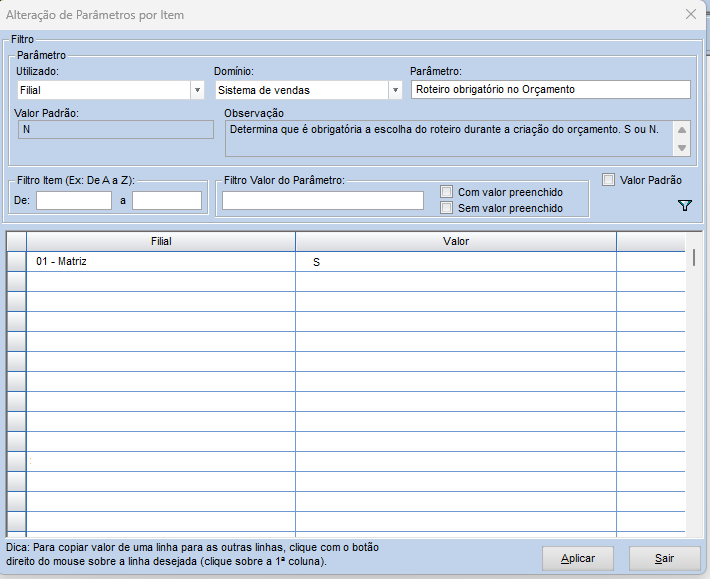Click the Aplicar button
Image resolution: width=711 pixels, height=579 pixels.
pyautogui.click(x=577, y=559)
